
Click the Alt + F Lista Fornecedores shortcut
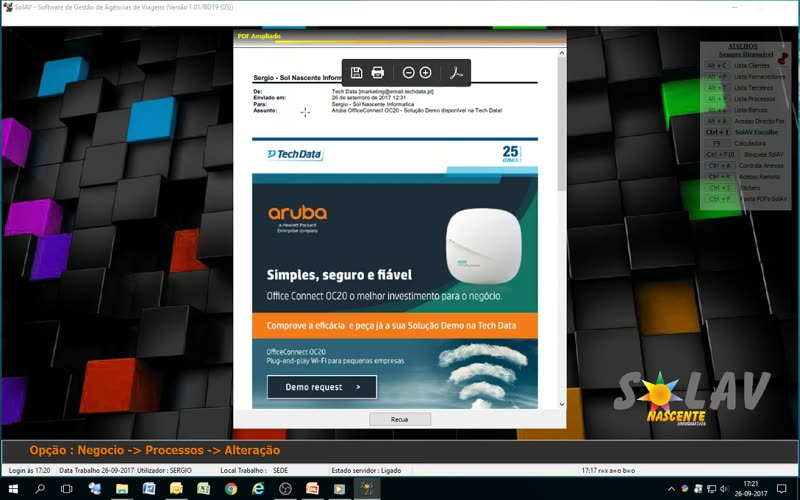point(745,77)
